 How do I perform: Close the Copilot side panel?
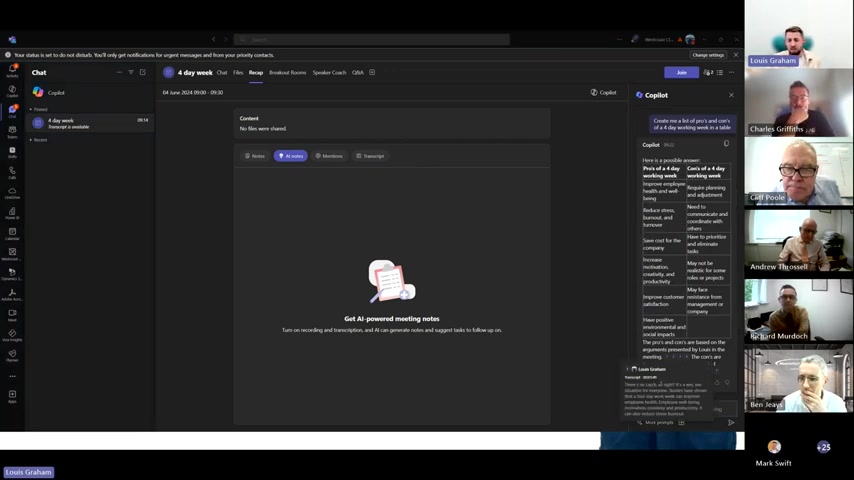point(731,95)
